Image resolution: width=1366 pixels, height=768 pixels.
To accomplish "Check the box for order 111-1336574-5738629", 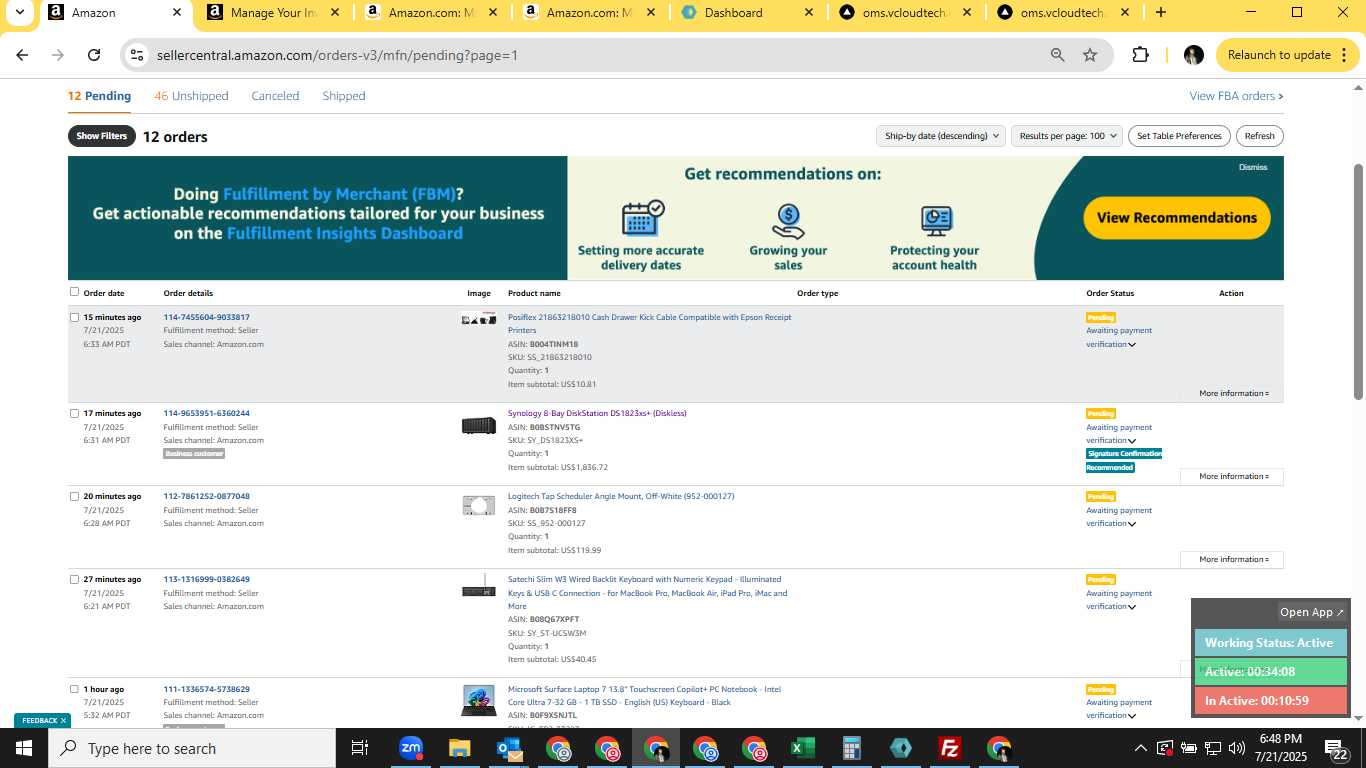I will [x=74, y=689].
